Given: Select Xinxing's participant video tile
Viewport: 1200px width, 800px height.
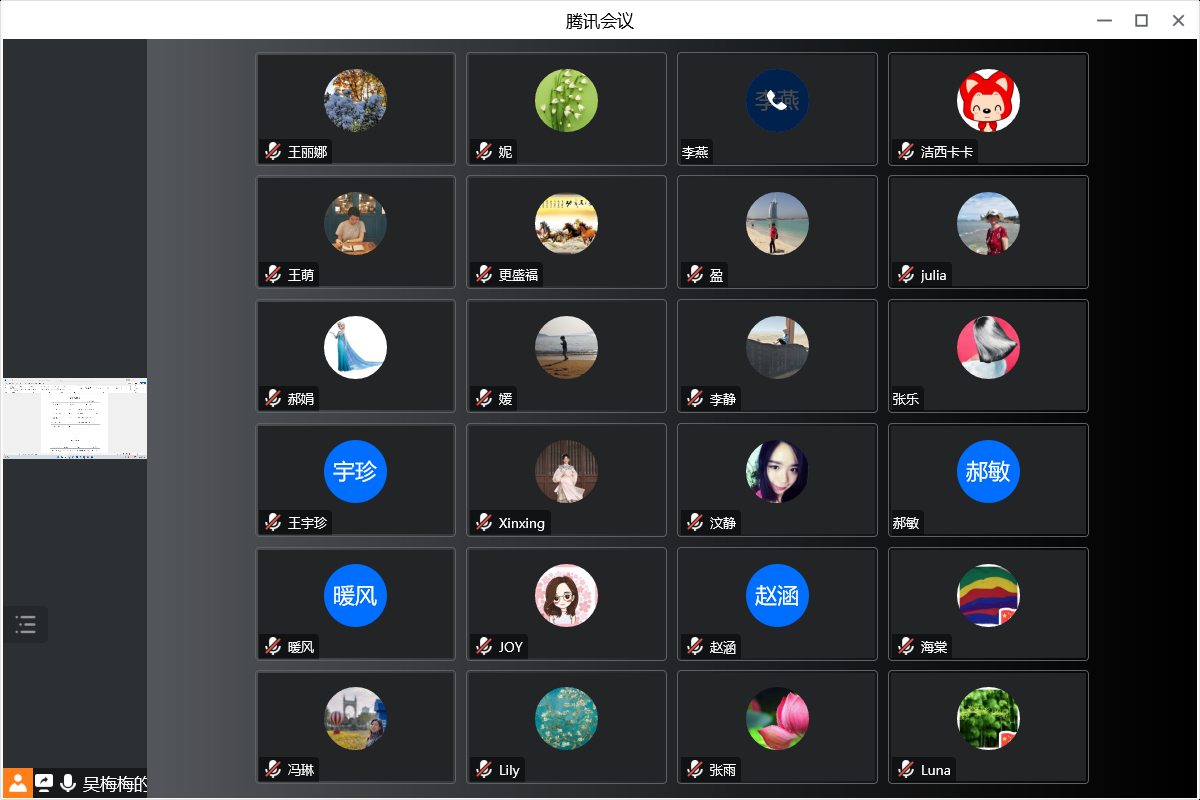Looking at the screenshot, I should (x=567, y=480).
